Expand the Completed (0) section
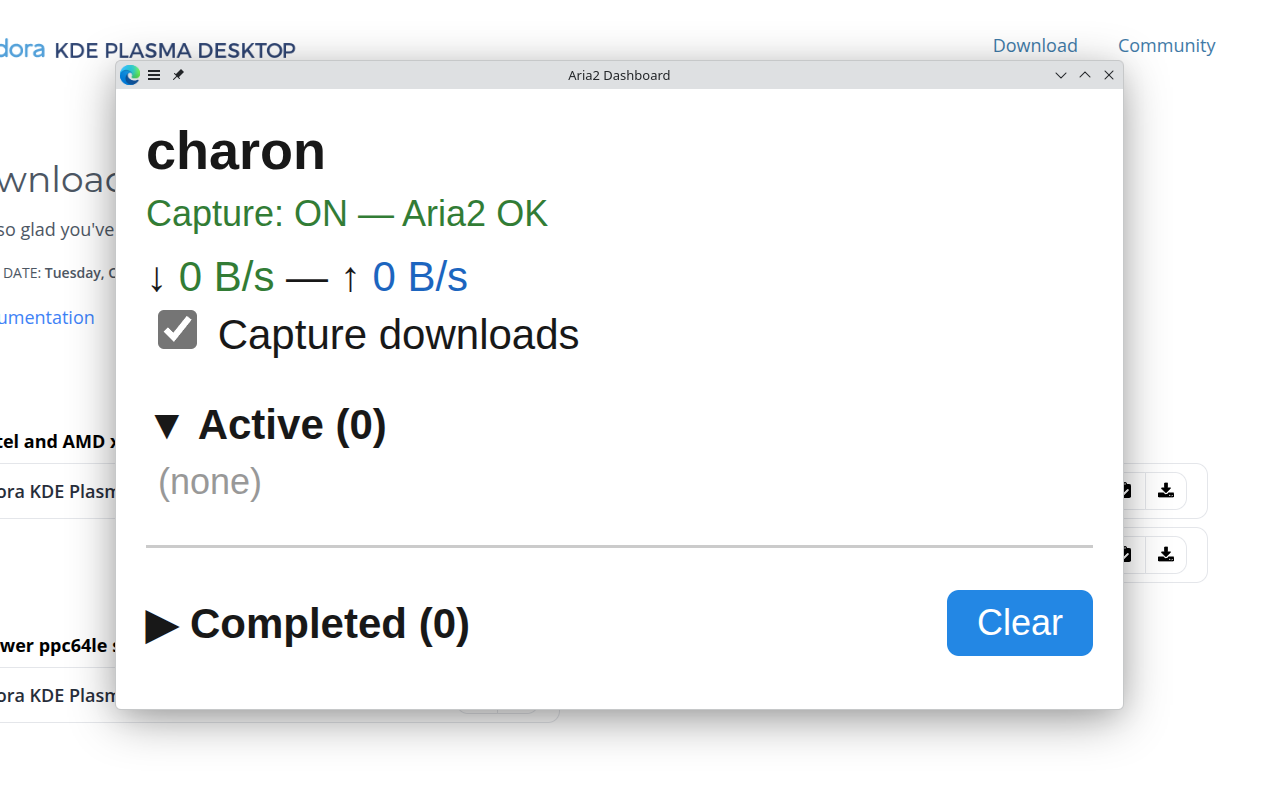 tap(162, 625)
